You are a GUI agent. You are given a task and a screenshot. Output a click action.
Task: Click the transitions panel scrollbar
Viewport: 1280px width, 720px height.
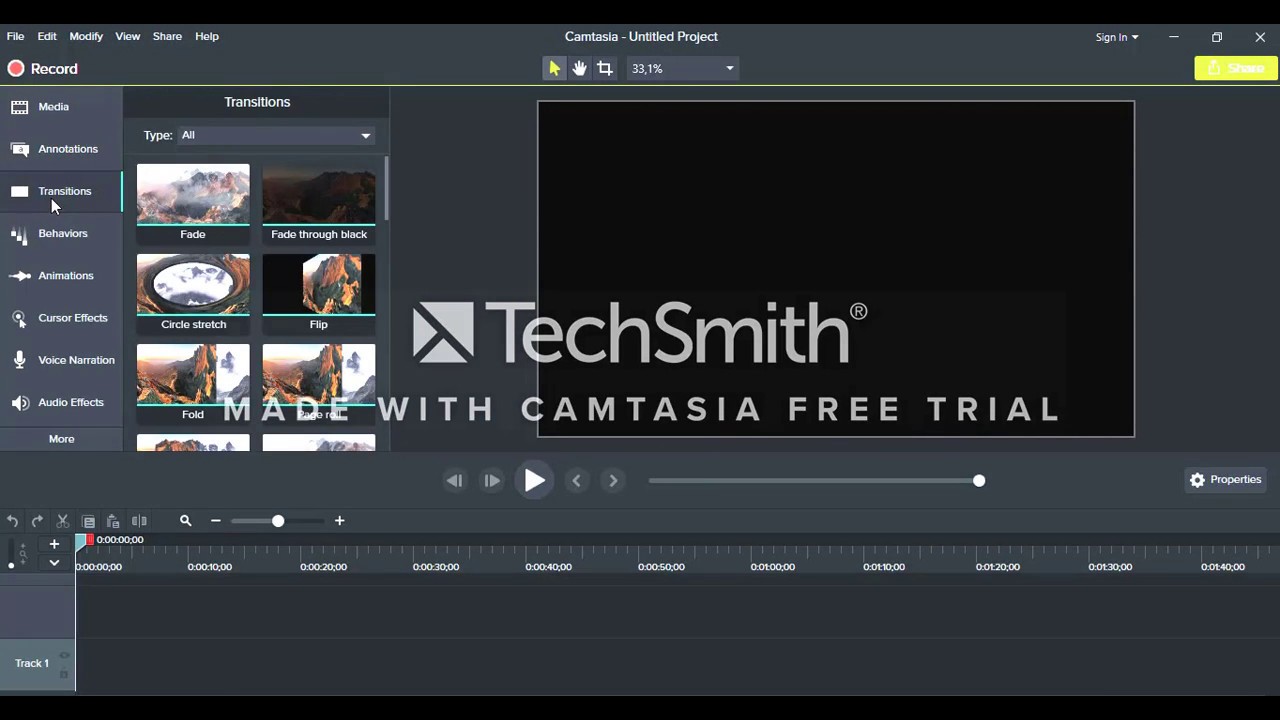385,188
